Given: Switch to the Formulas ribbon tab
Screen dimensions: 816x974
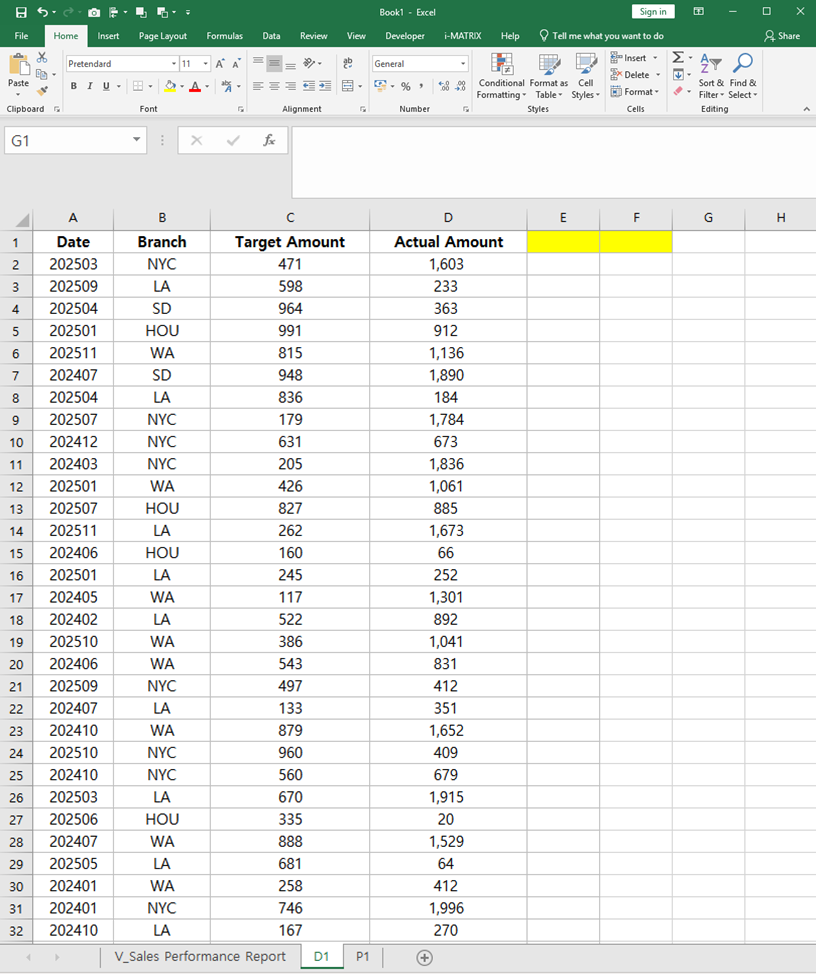Looking at the screenshot, I should 224,36.
